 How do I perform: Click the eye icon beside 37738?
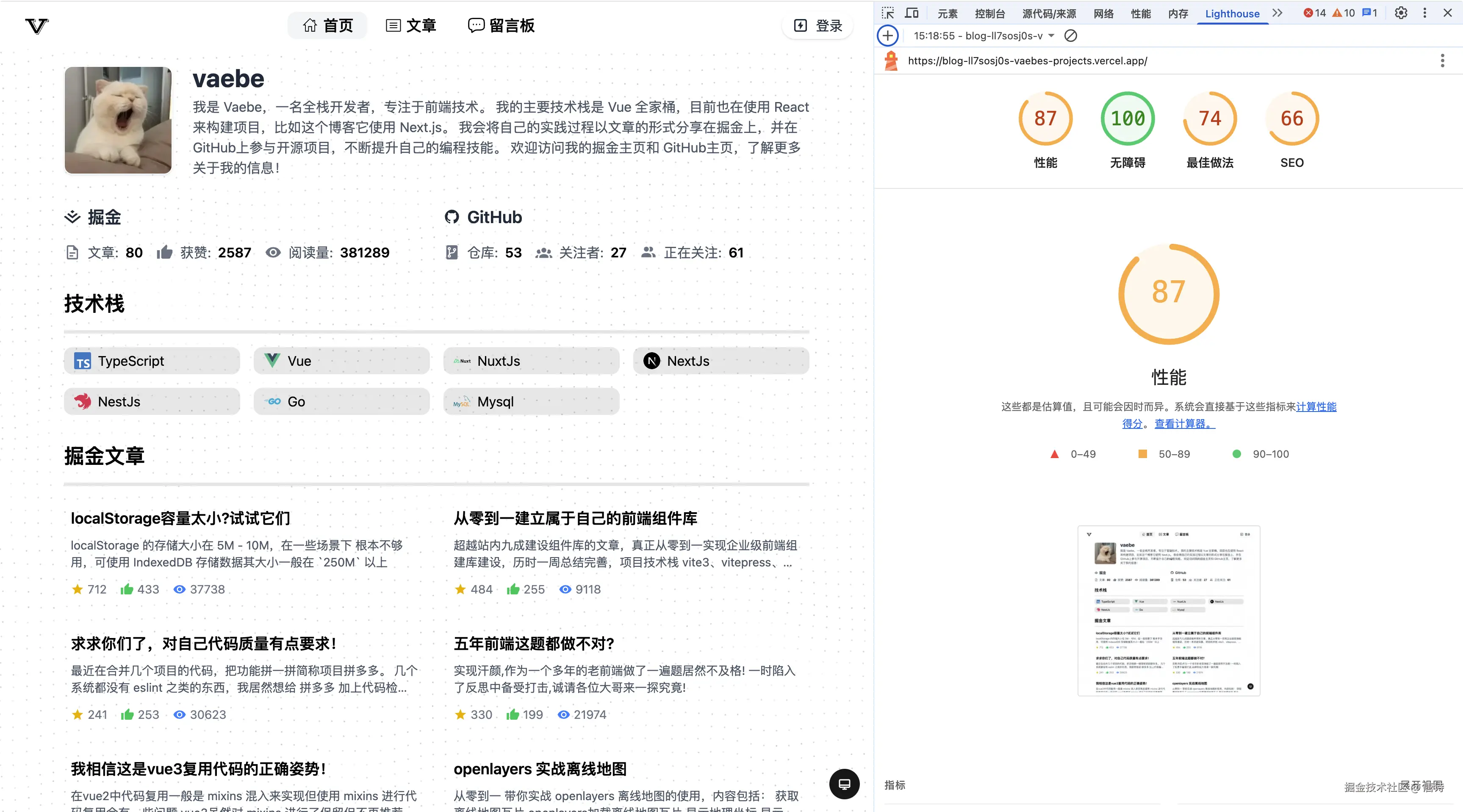point(180,589)
